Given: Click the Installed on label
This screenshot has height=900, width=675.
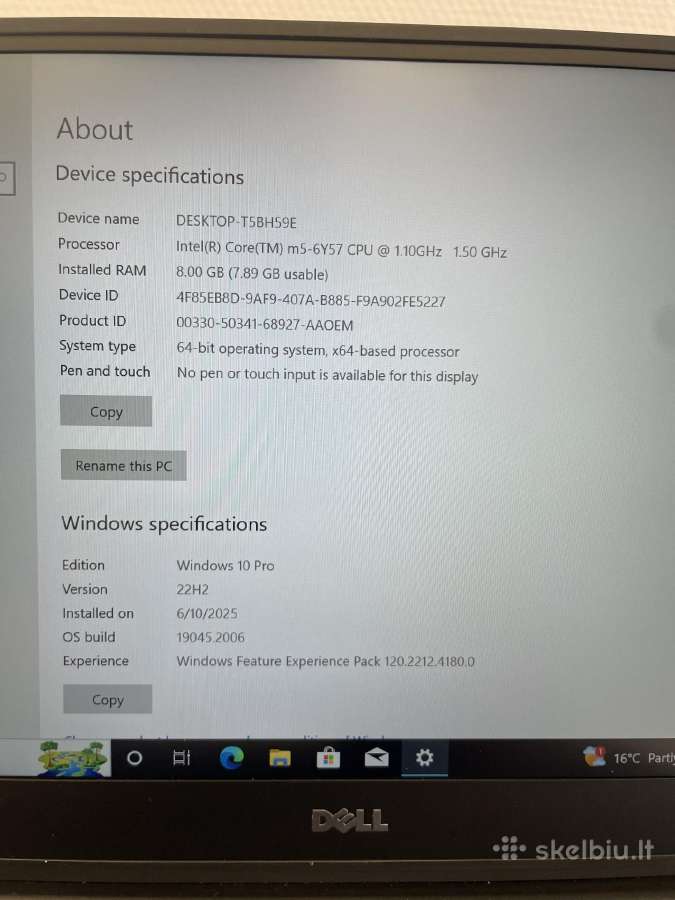Looking at the screenshot, I should (x=98, y=613).
